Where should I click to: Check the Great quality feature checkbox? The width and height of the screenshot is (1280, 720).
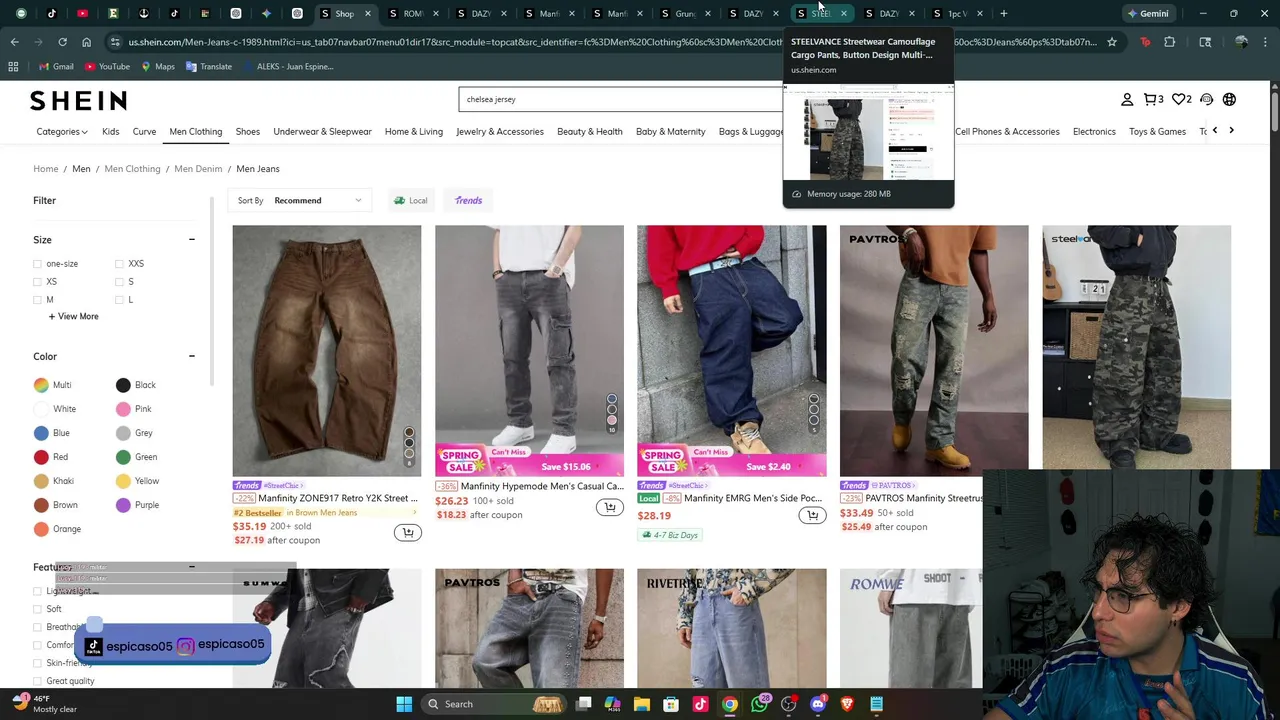point(37,681)
